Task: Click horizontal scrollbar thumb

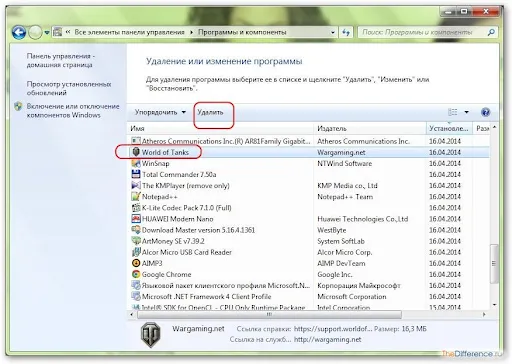Action: (x=269, y=314)
